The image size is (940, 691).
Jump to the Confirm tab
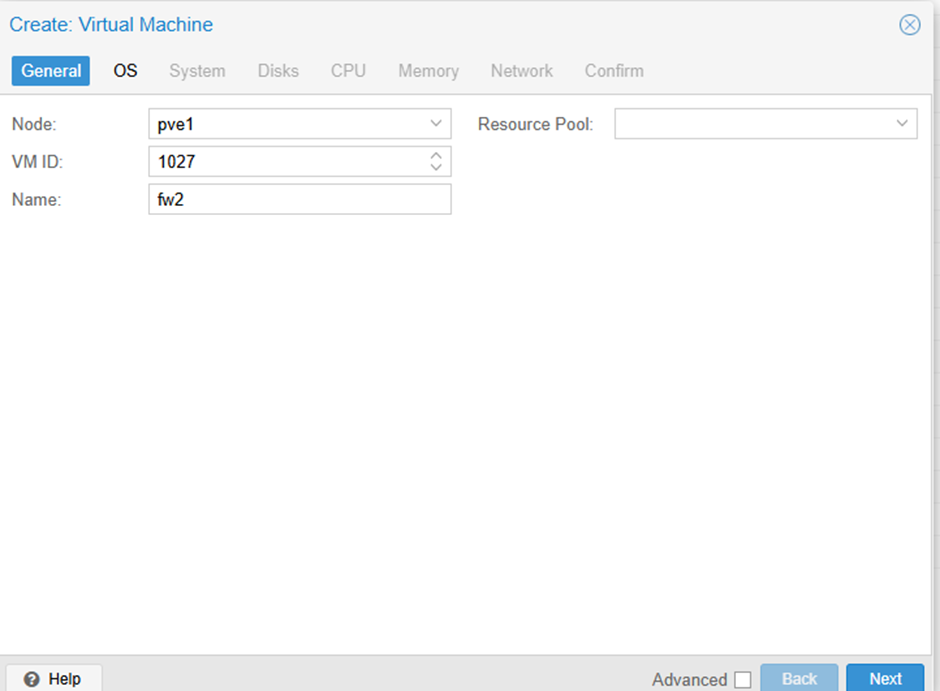point(614,71)
